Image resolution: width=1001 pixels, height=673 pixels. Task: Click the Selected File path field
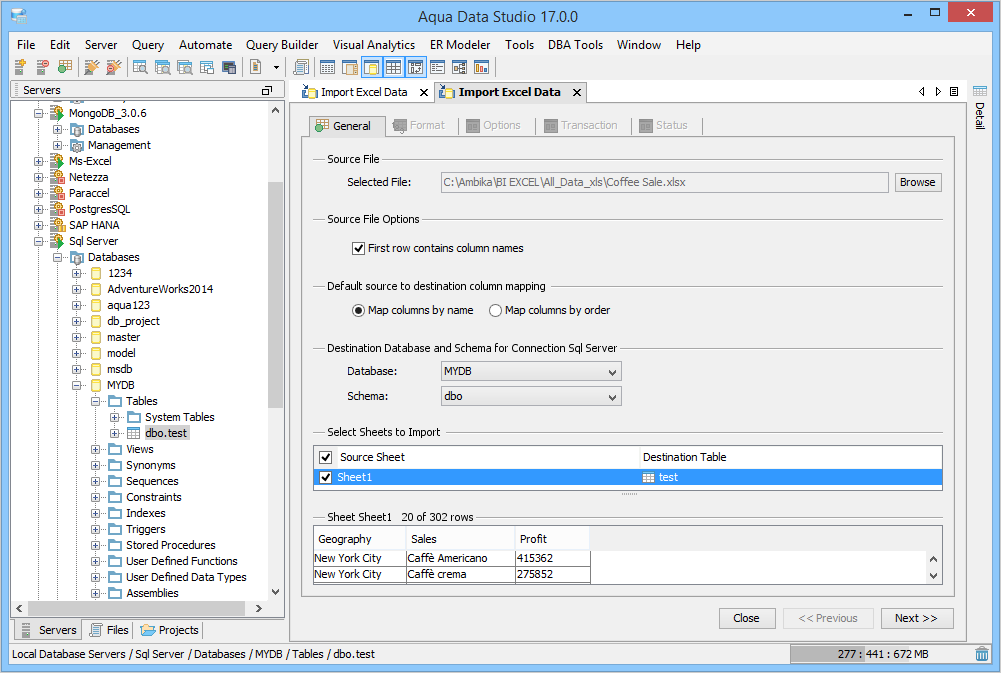point(664,183)
